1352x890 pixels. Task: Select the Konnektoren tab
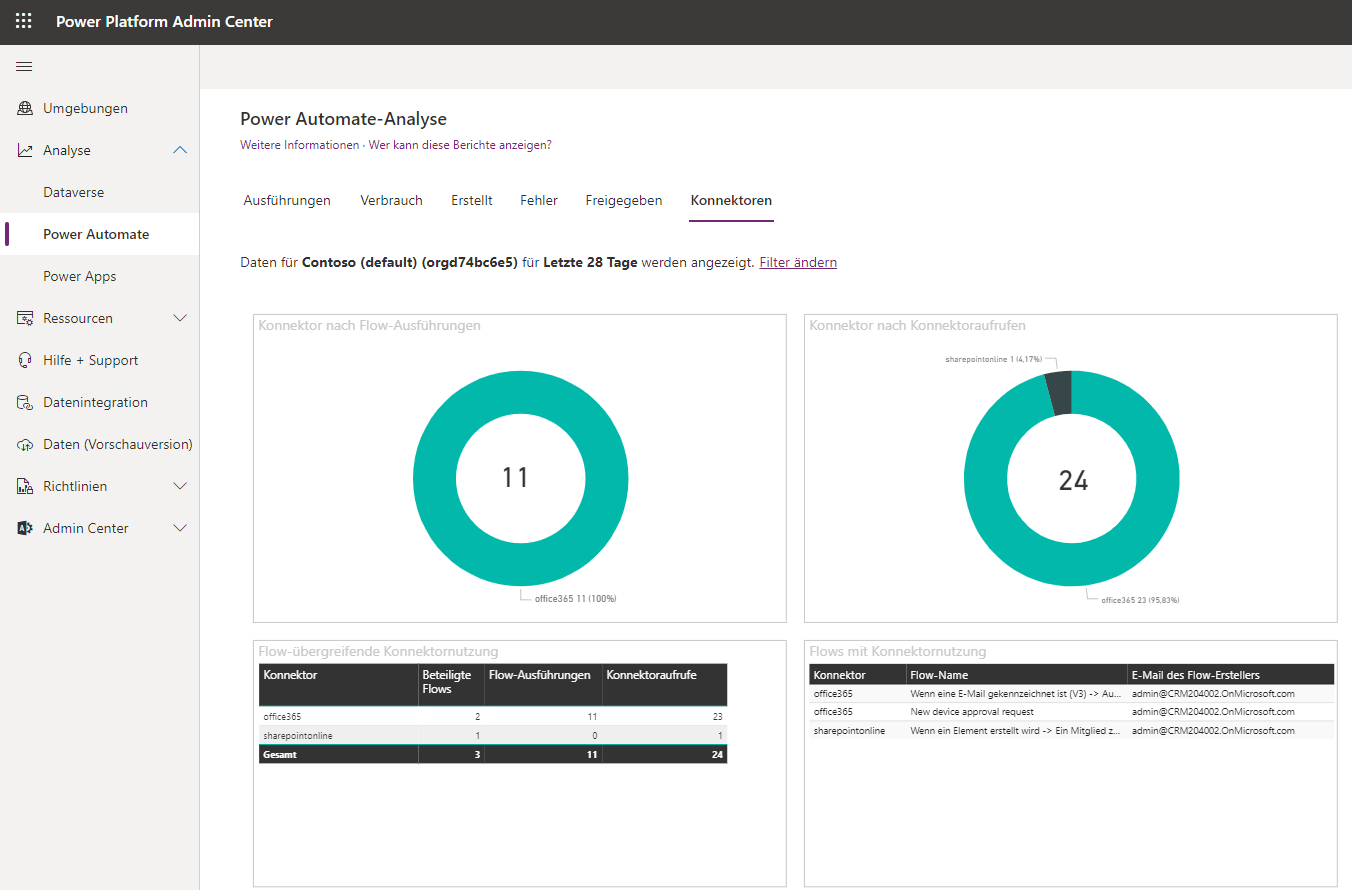[x=731, y=200]
